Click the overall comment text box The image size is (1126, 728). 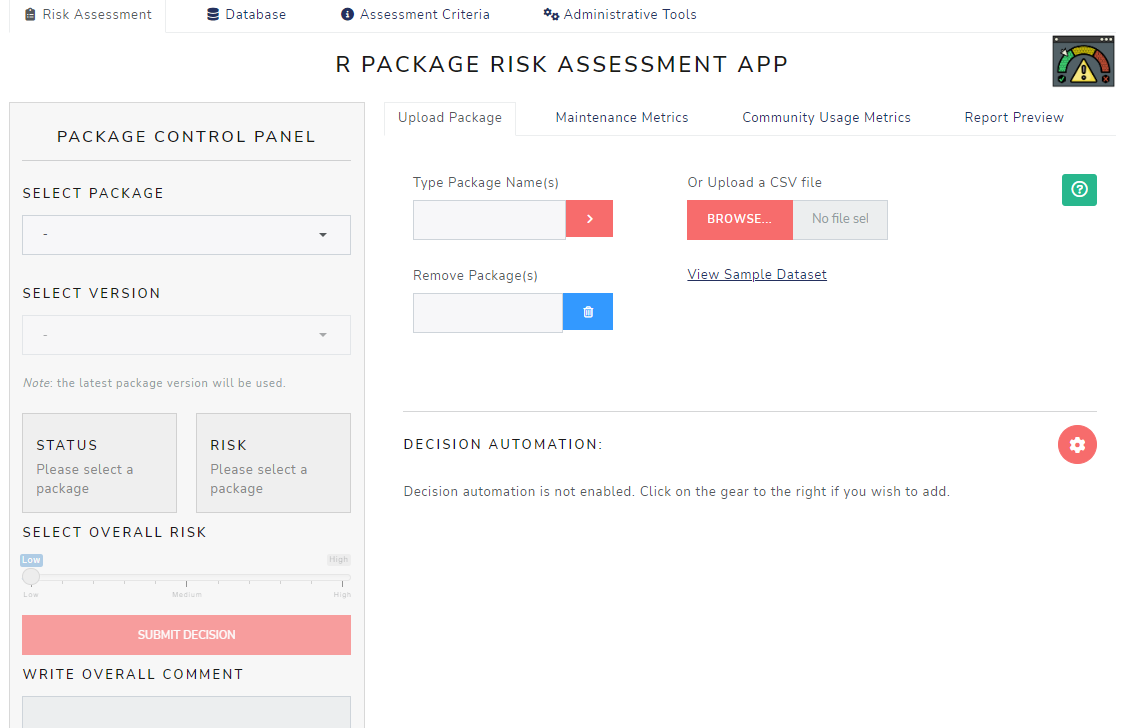pyautogui.click(x=186, y=714)
